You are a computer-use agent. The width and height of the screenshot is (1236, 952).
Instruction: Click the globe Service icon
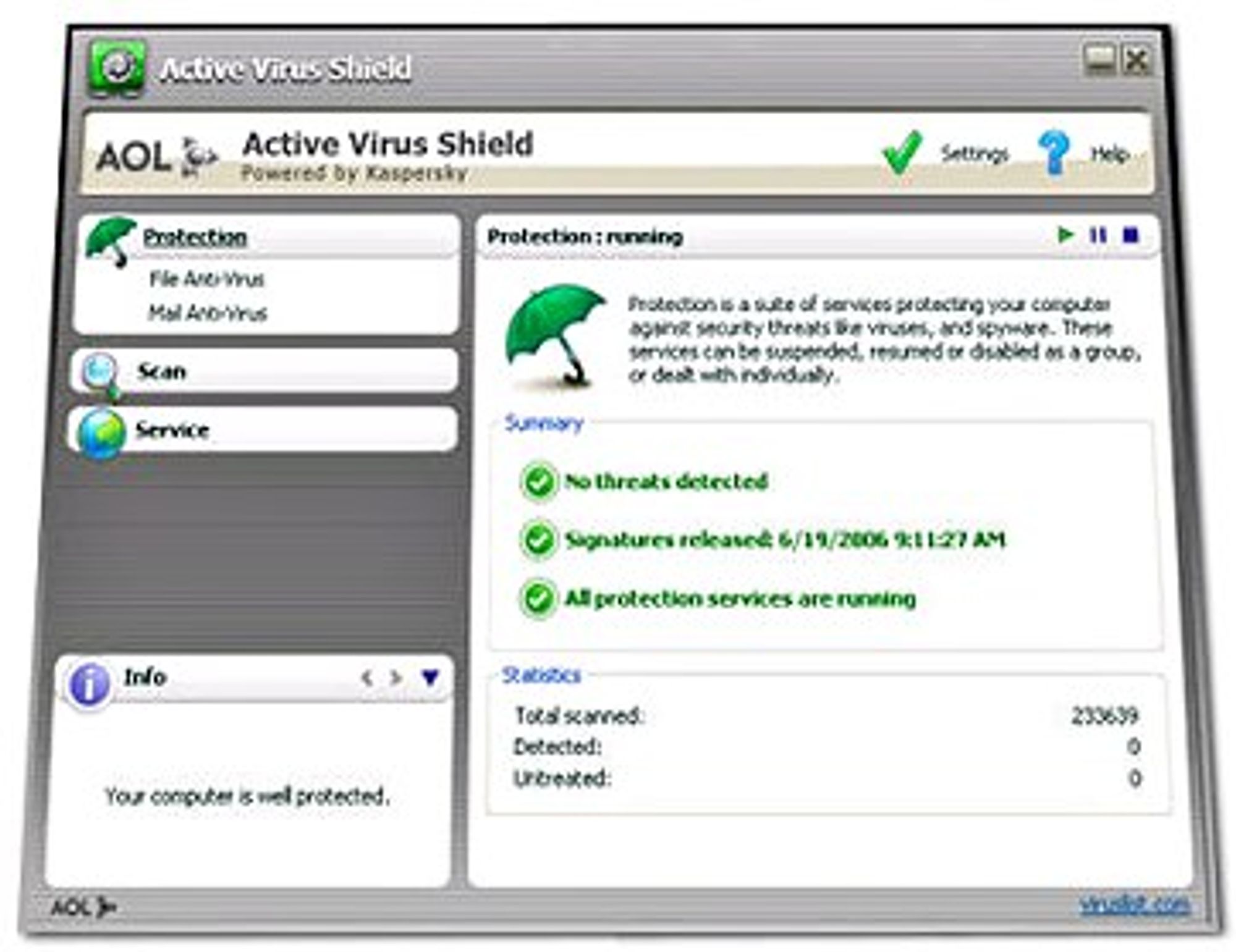[x=101, y=434]
